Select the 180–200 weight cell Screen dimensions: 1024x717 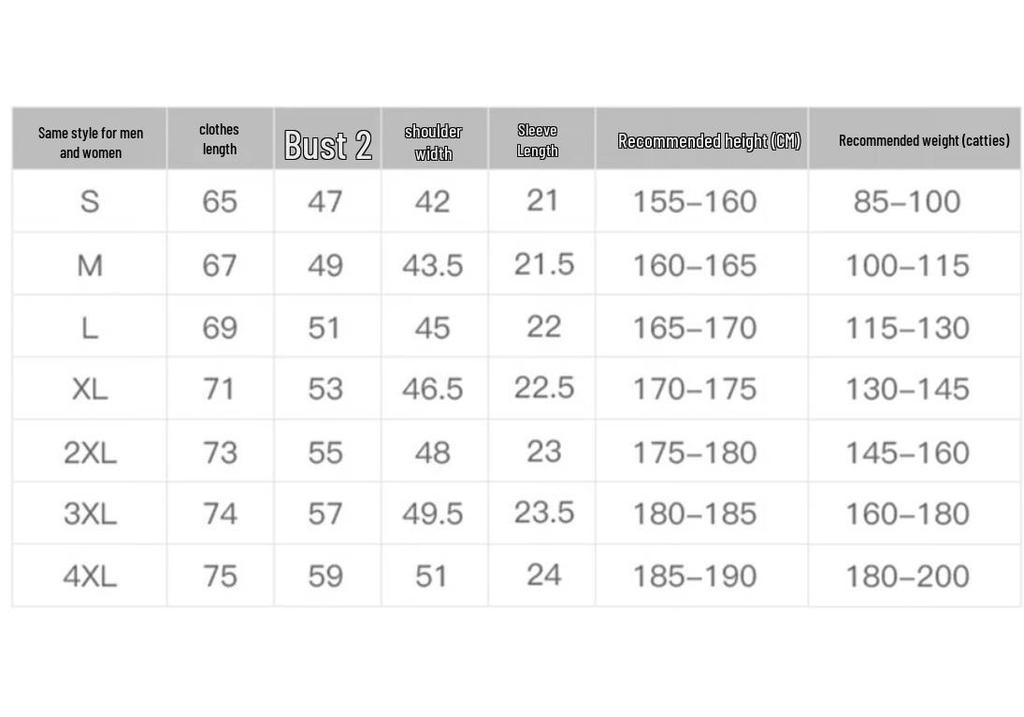coord(907,576)
